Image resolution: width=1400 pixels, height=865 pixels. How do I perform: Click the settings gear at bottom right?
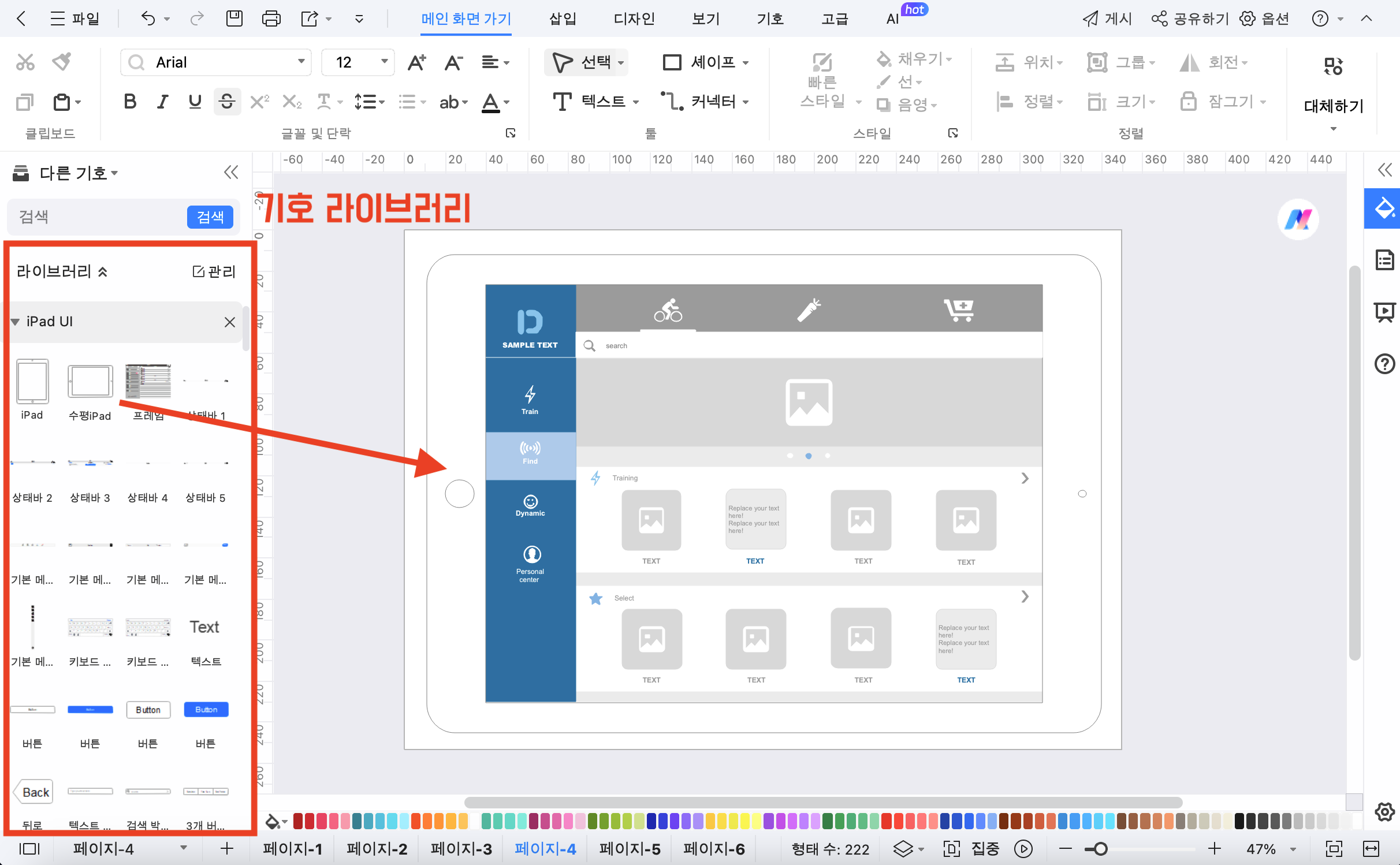1384,811
